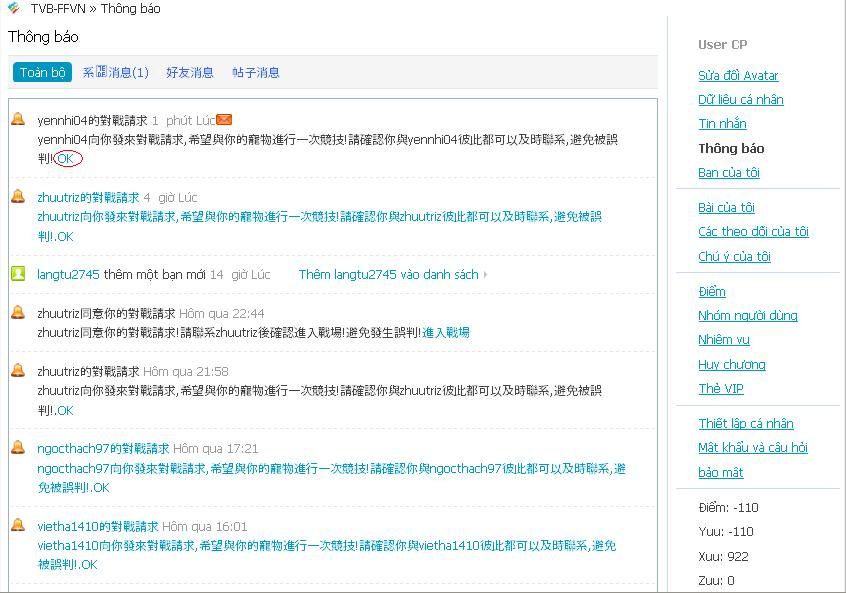The width and height of the screenshot is (846, 593).
Task: Select the Toàn bộ tab
Action: (x=42, y=72)
